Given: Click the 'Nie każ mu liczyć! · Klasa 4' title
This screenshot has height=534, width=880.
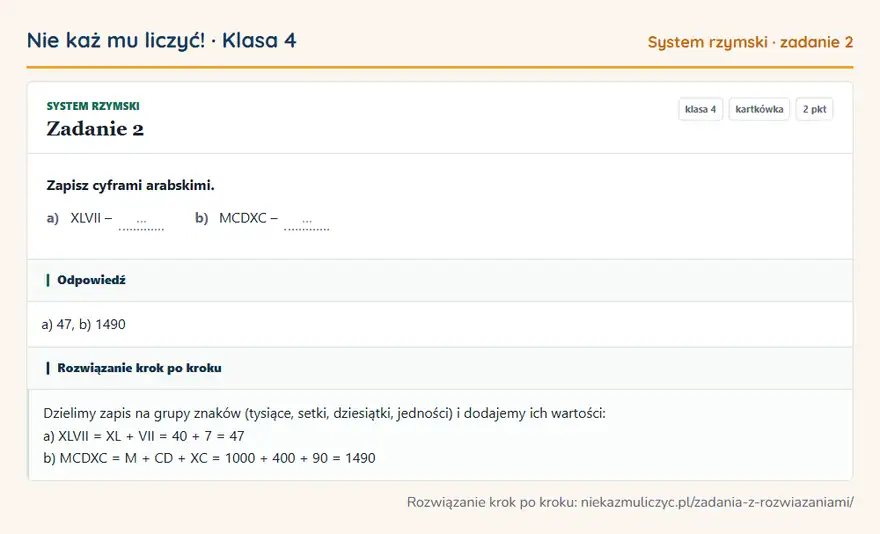Looking at the screenshot, I should pyautogui.click(x=162, y=40).
